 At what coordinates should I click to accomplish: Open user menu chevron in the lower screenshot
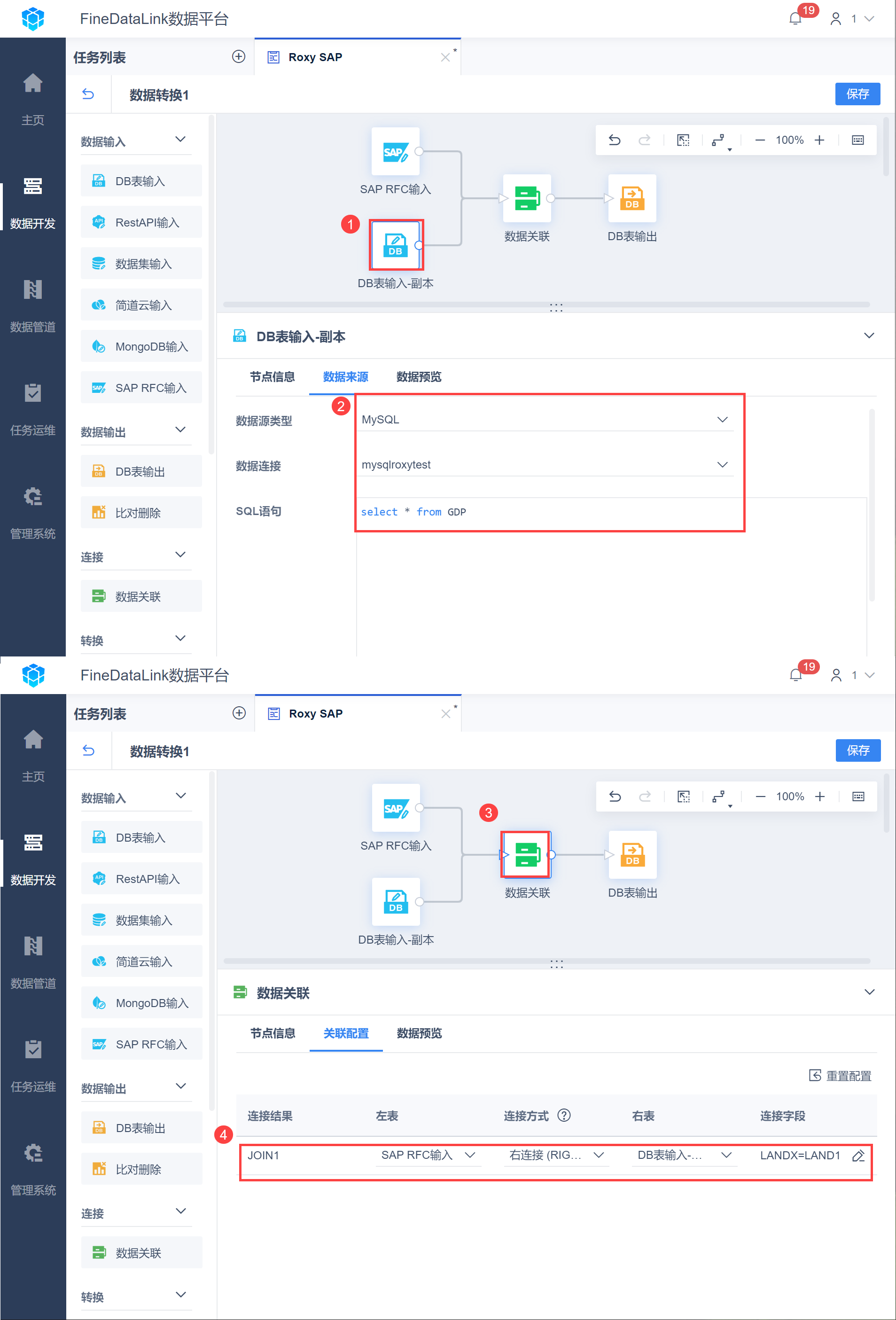point(869,675)
